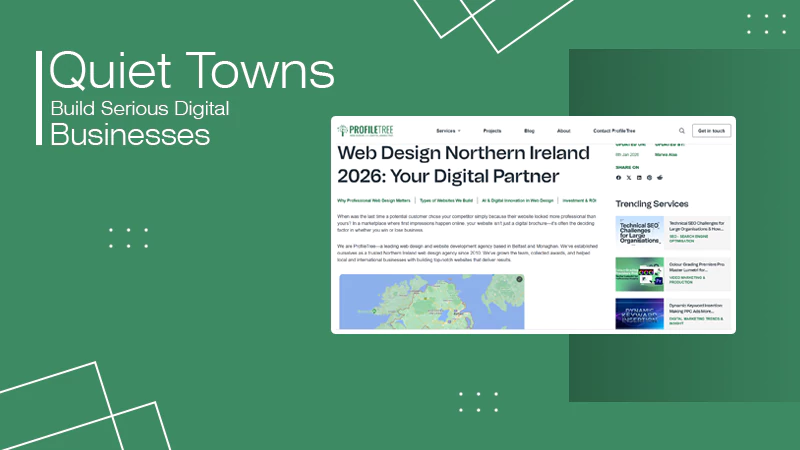Share the article on X

629,178
